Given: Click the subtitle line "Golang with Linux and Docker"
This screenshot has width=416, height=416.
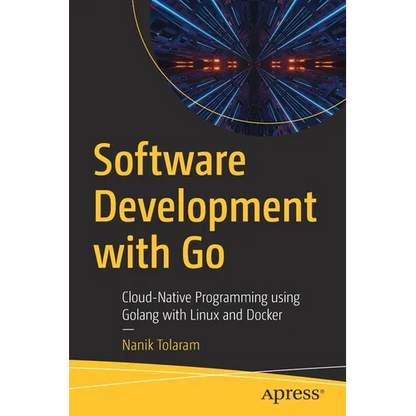Looking at the screenshot, I should pyautogui.click(x=202, y=315).
